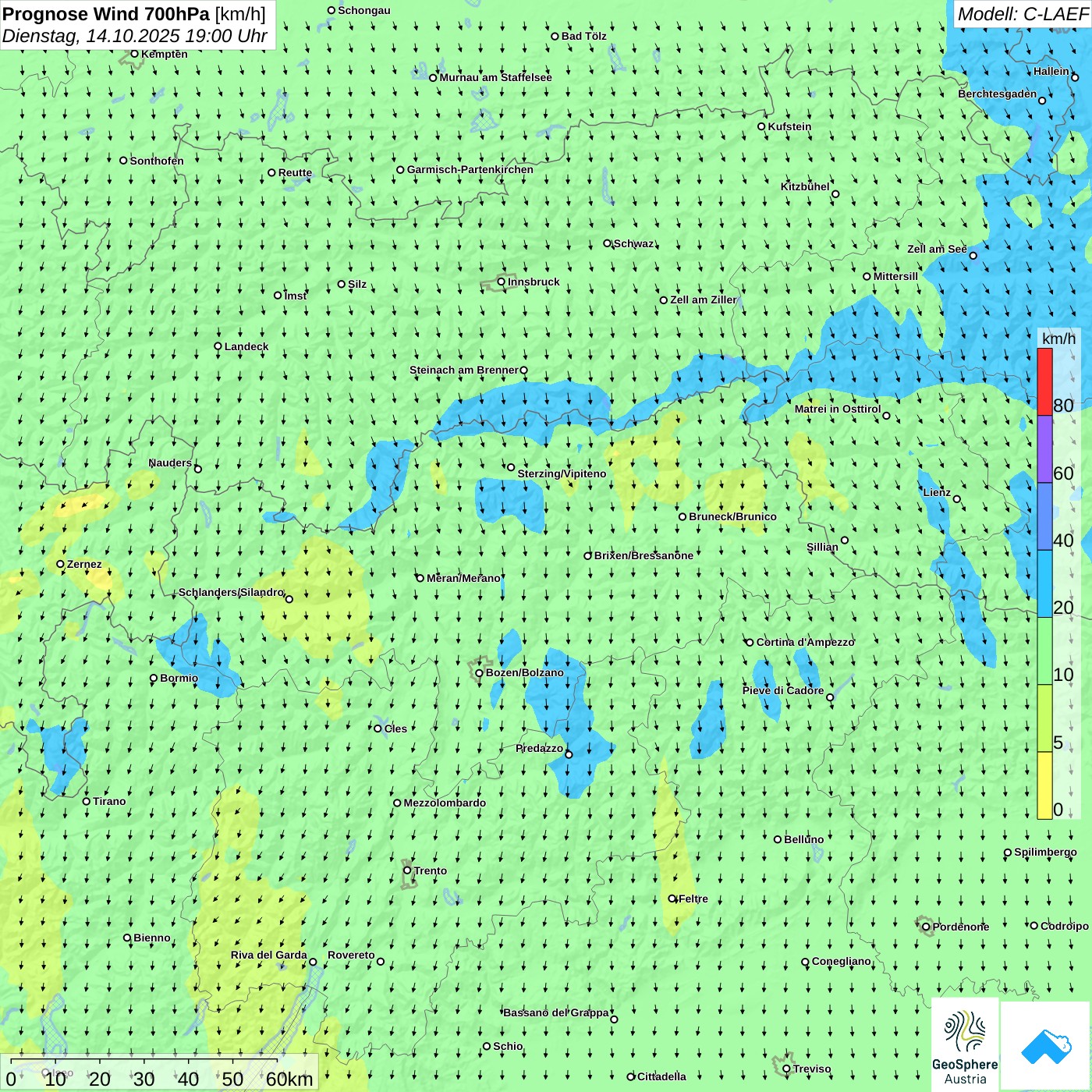Screen dimensions: 1092x1092
Task: Click the 'Bassano del Grappa' label
Action: pos(556,1012)
